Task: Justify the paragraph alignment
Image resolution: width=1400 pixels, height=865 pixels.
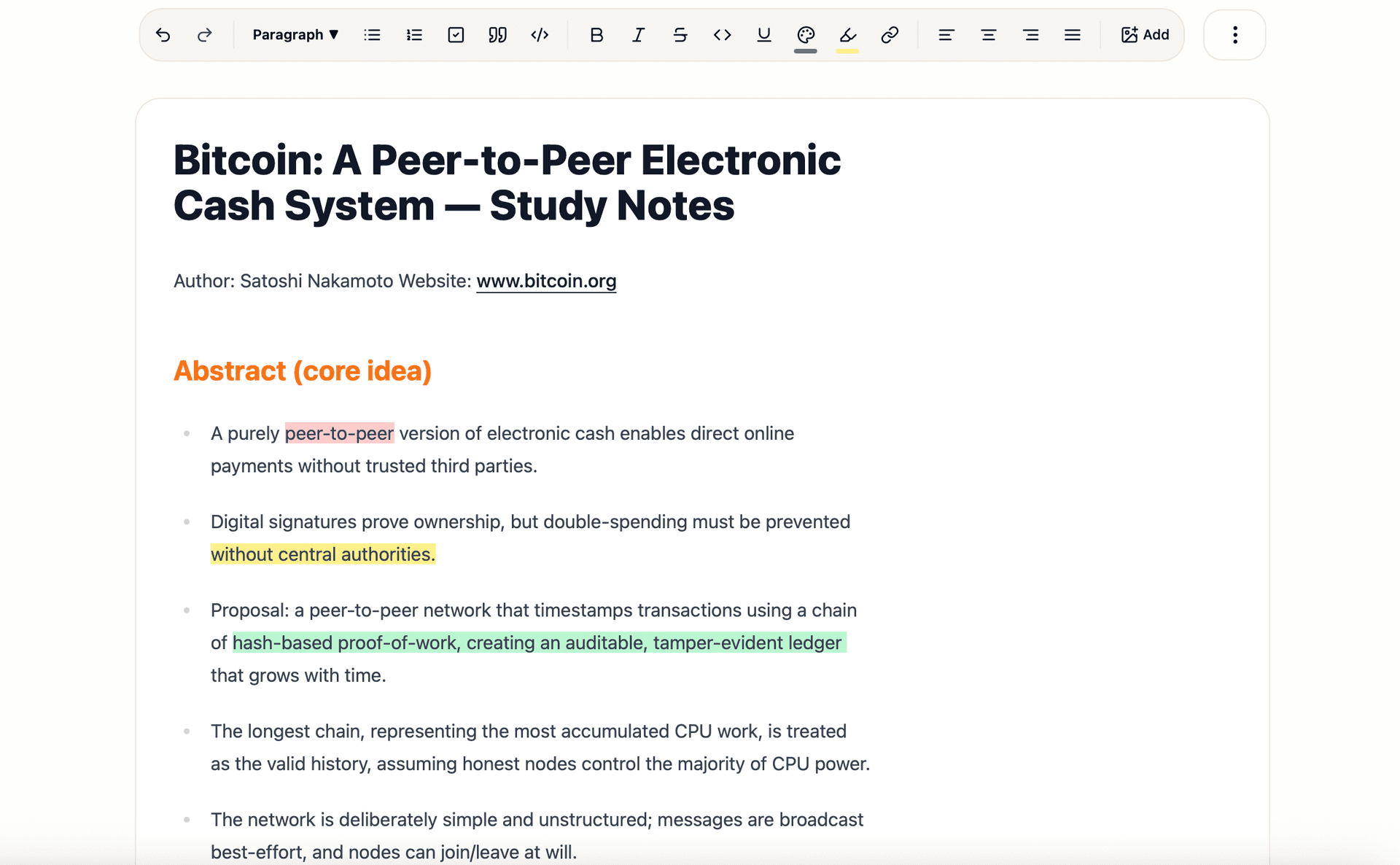Action: pyautogui.click(x=1072, y=34)
